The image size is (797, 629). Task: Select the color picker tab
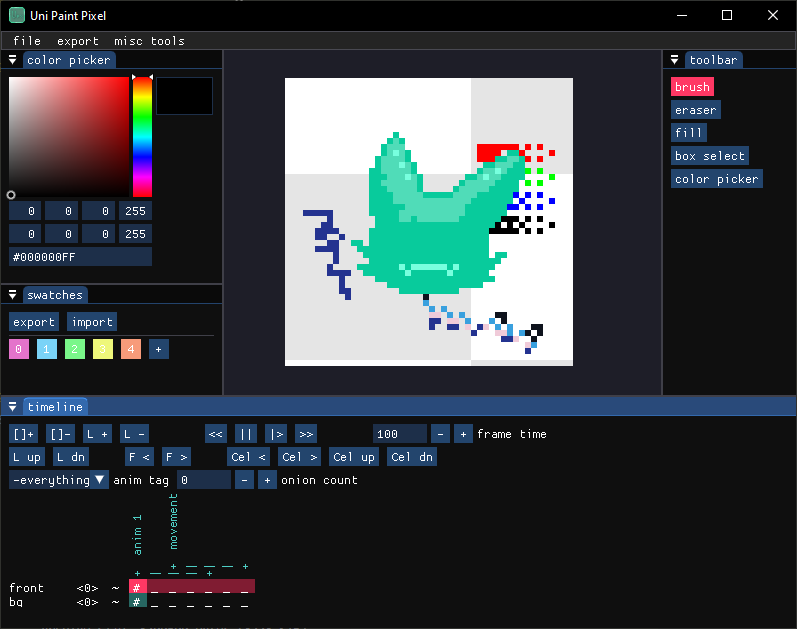pyautogui.click(x=69, y=60)
